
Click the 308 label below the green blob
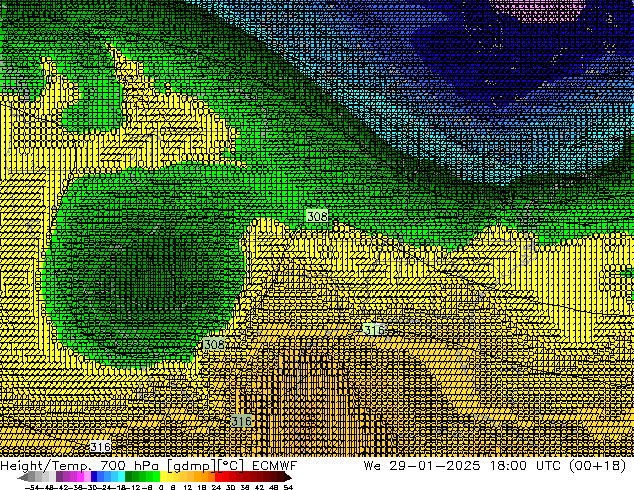tap(214, 344)
